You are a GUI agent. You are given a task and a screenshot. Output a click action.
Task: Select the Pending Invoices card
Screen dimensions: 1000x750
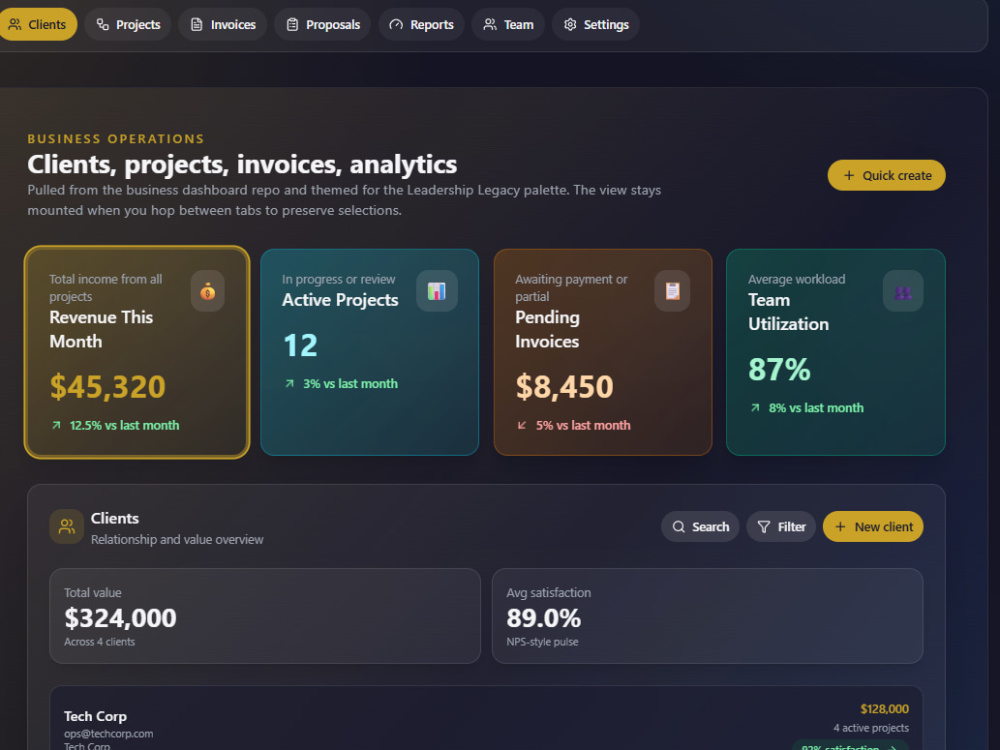point(603,352)
